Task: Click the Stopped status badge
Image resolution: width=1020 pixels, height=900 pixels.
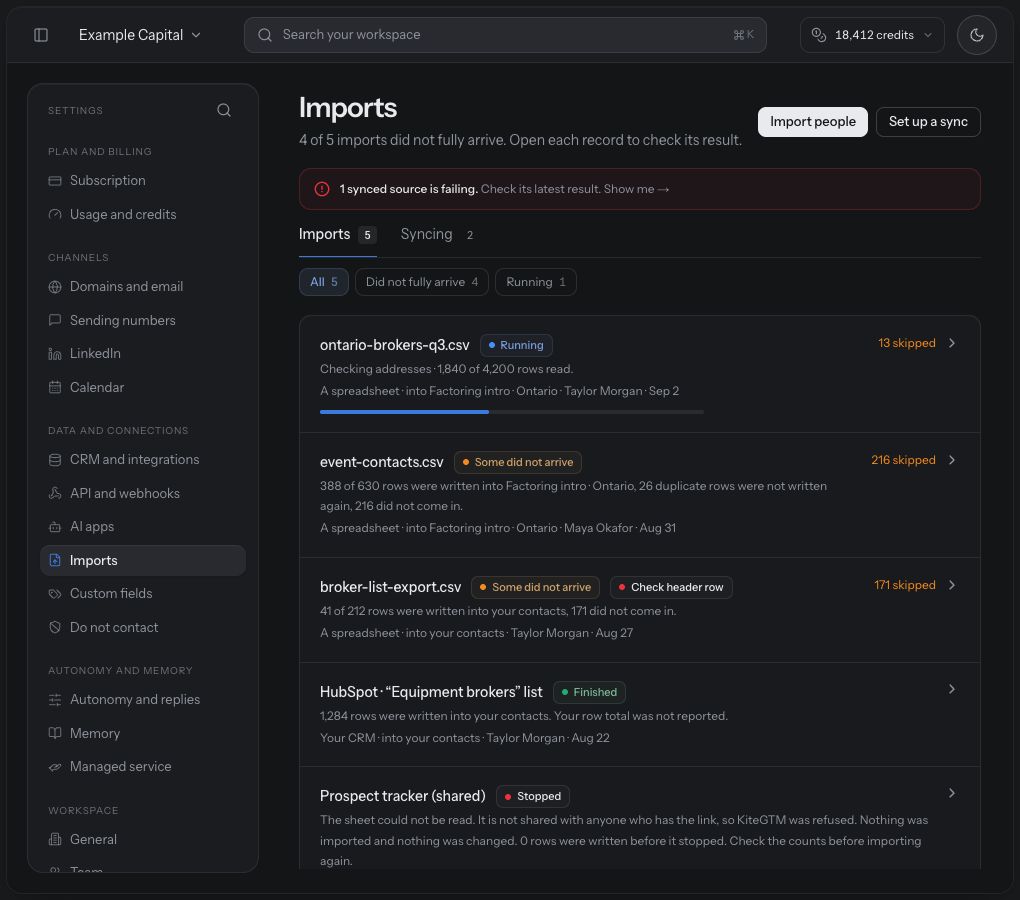Action: click(x=532, y=797)
